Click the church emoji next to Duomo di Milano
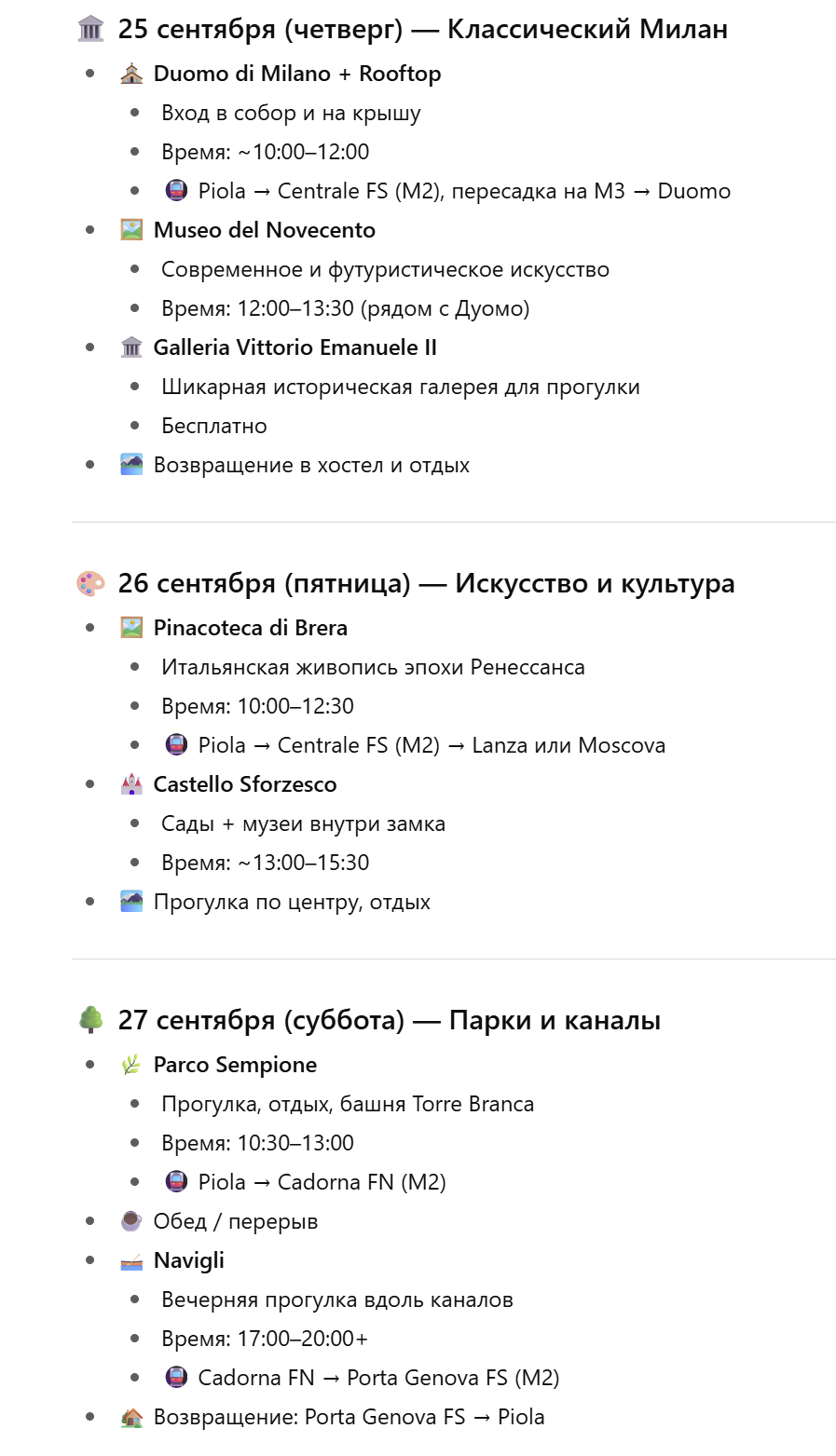 [131, 74]
